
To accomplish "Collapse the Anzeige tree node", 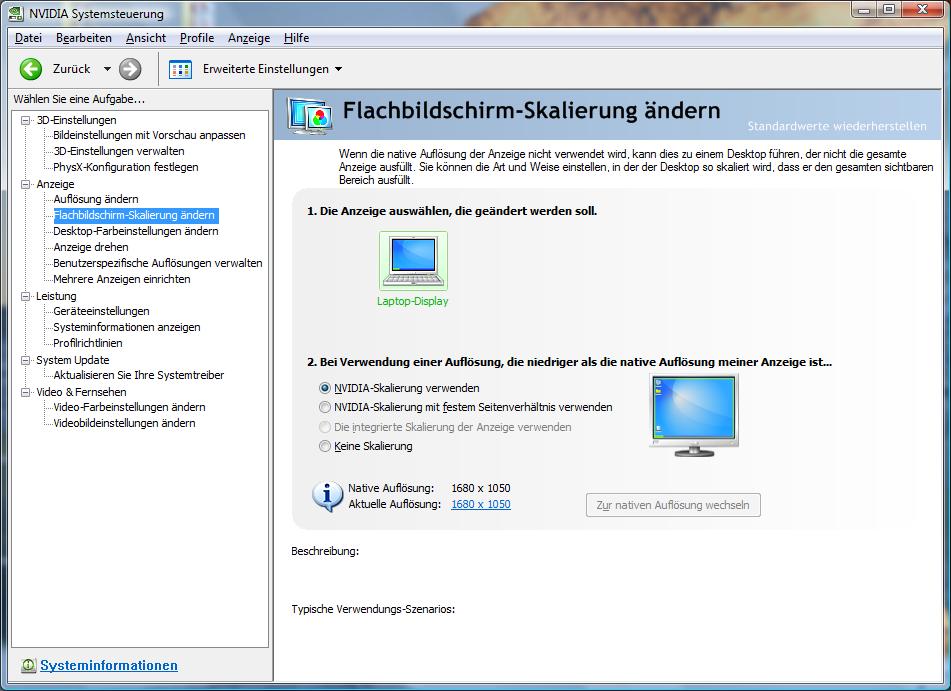I will coord(25,184).
